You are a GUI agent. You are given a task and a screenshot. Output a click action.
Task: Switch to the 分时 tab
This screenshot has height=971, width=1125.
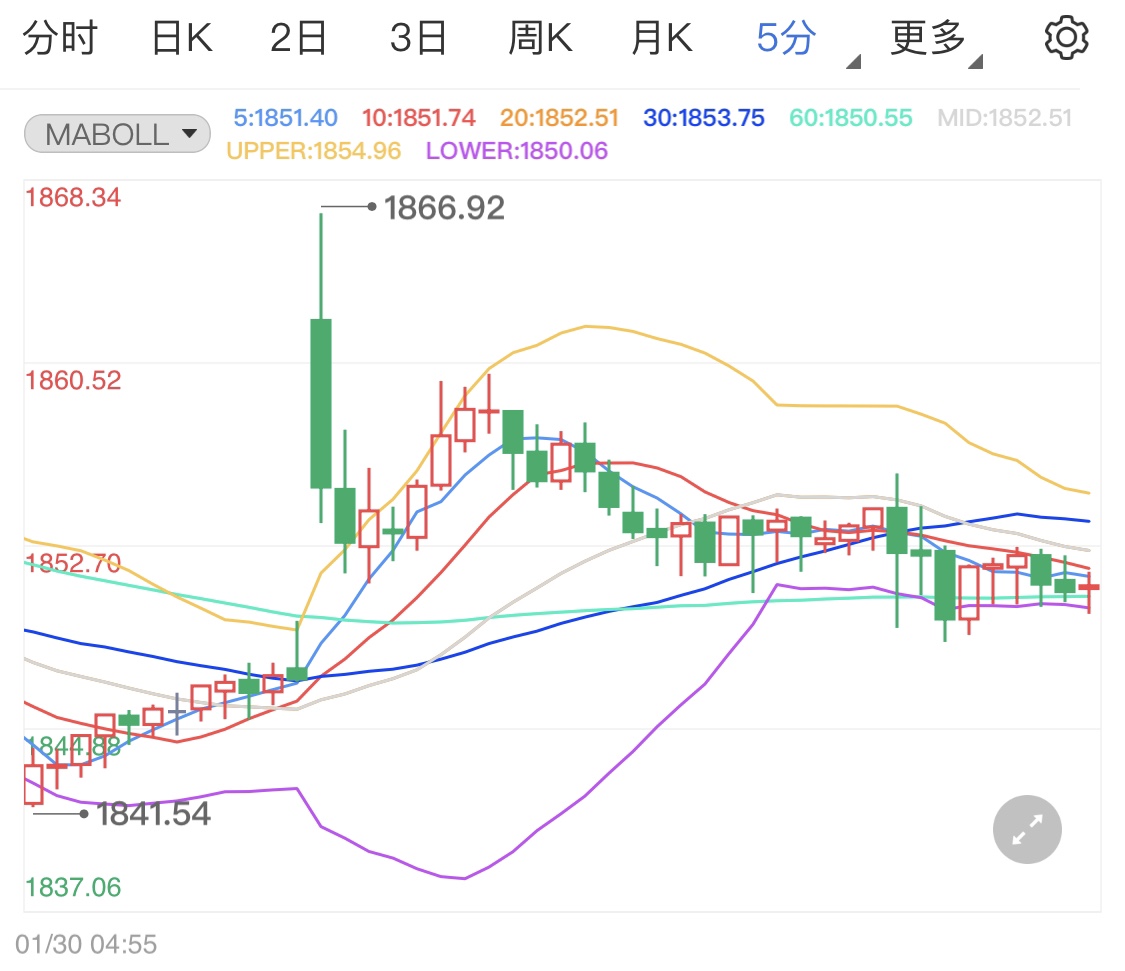pyautogui.click(x=60, y=38)
